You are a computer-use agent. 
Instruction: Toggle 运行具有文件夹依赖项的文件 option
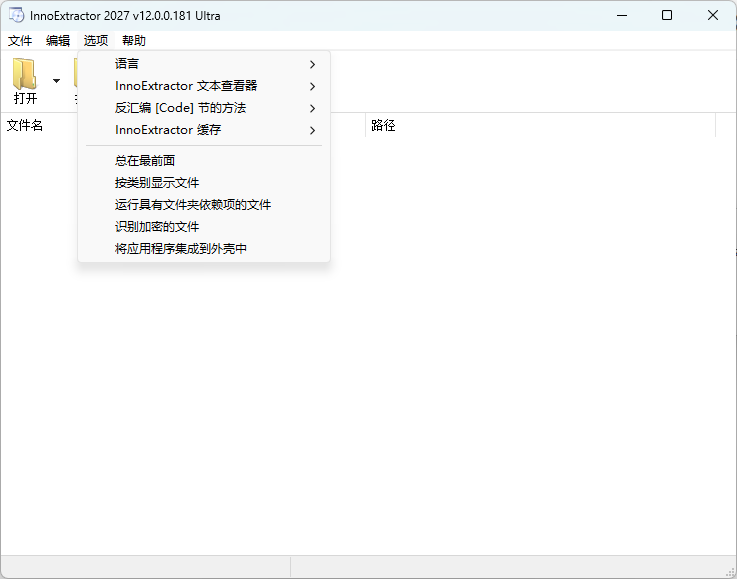[204, 205]
